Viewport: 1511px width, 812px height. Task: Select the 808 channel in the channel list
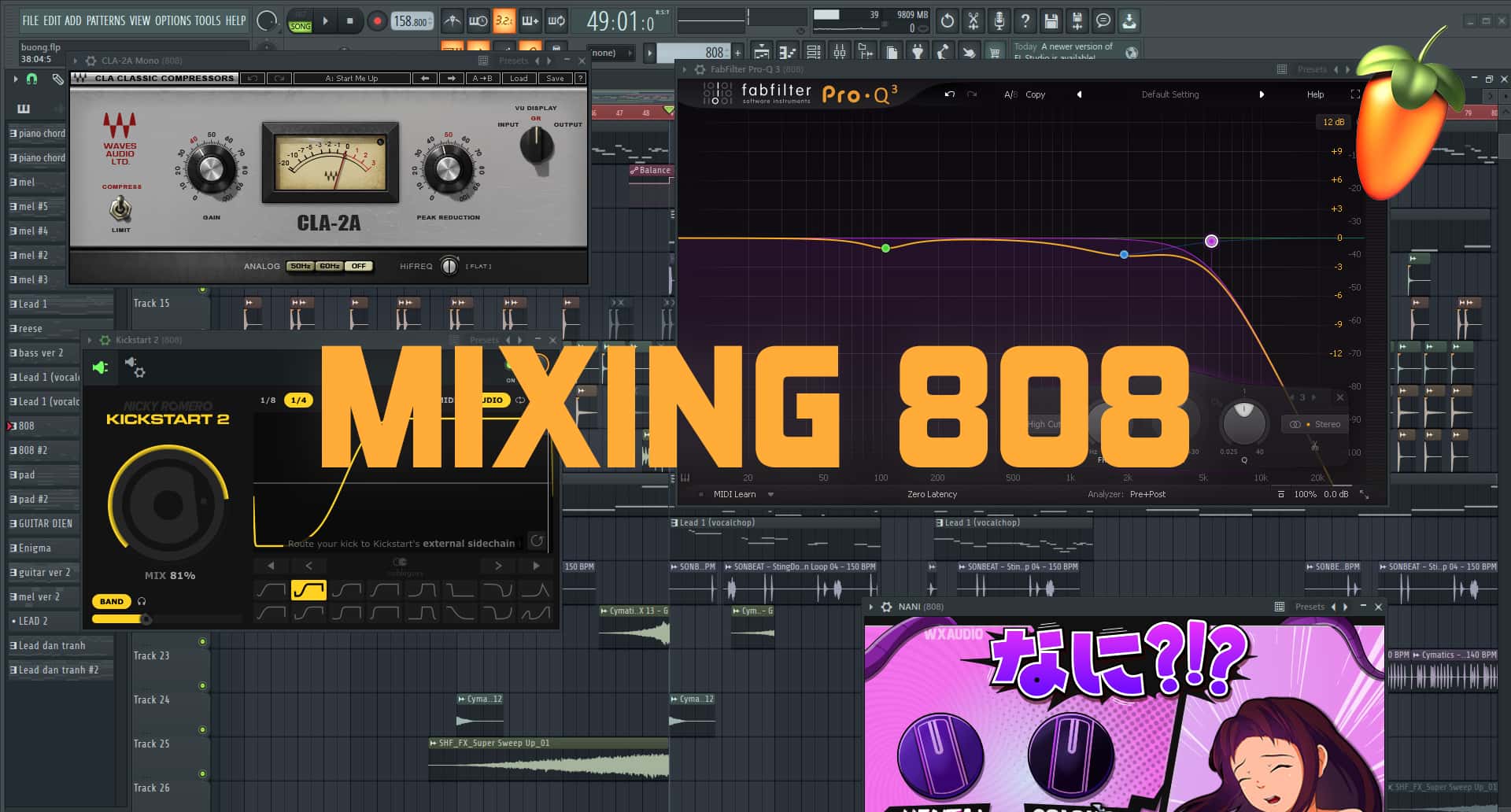43,426
